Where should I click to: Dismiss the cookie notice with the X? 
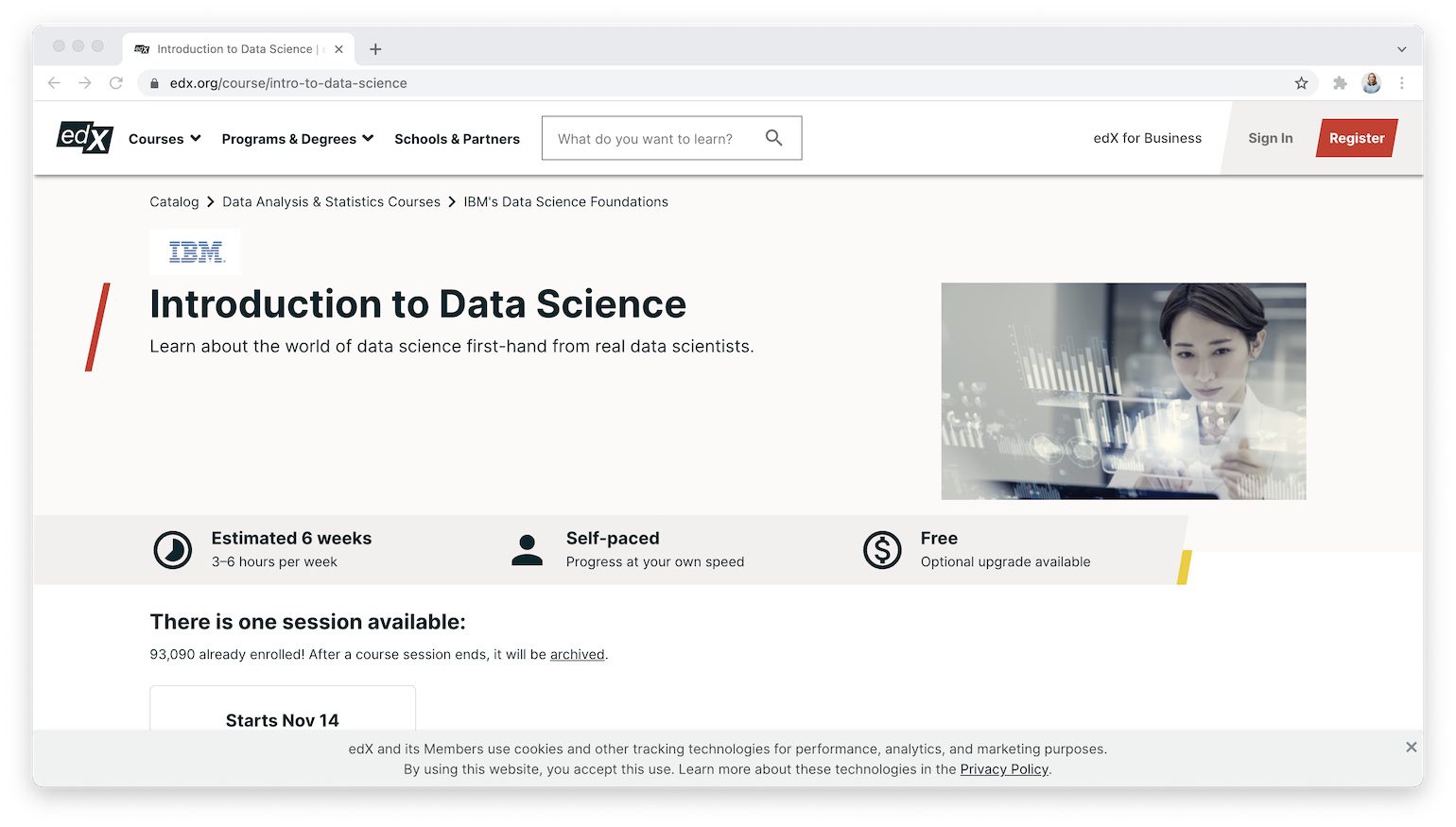(1410, 747)
